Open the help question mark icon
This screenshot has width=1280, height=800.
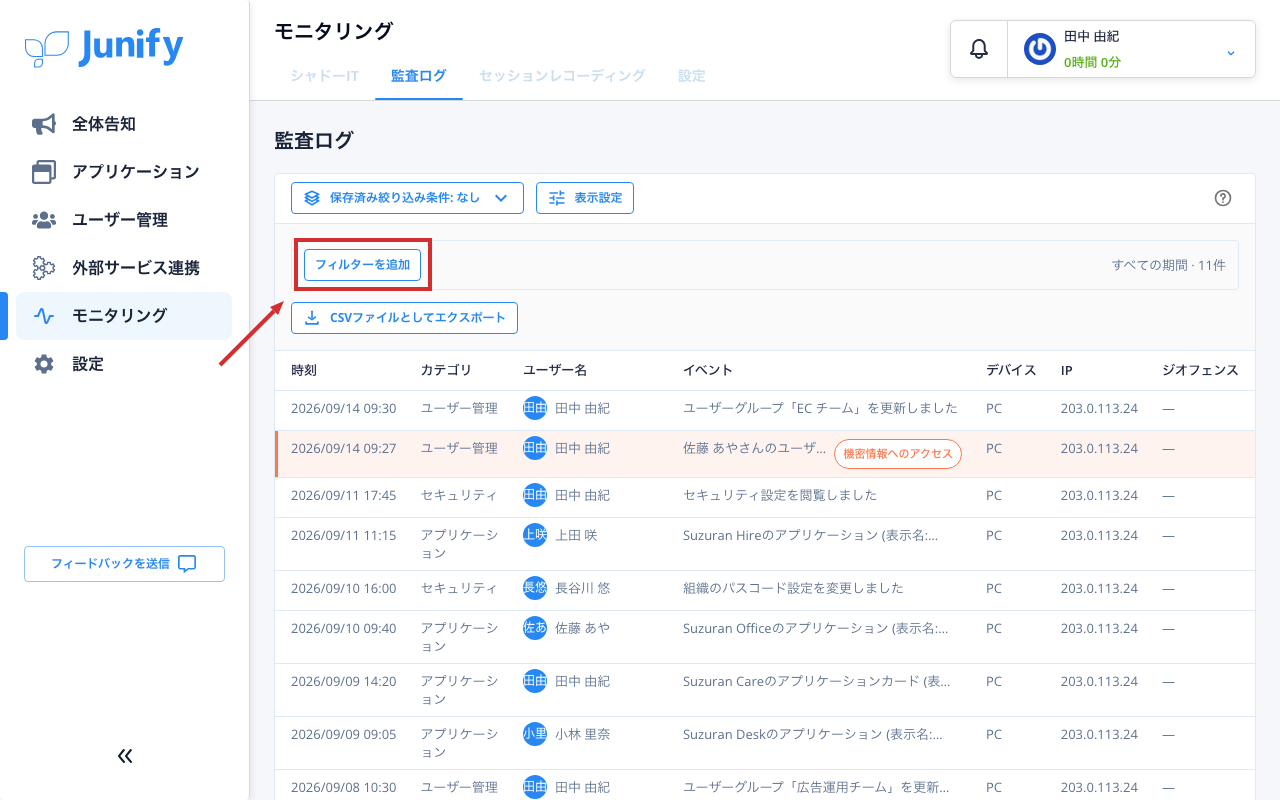tap(1222, 198)
